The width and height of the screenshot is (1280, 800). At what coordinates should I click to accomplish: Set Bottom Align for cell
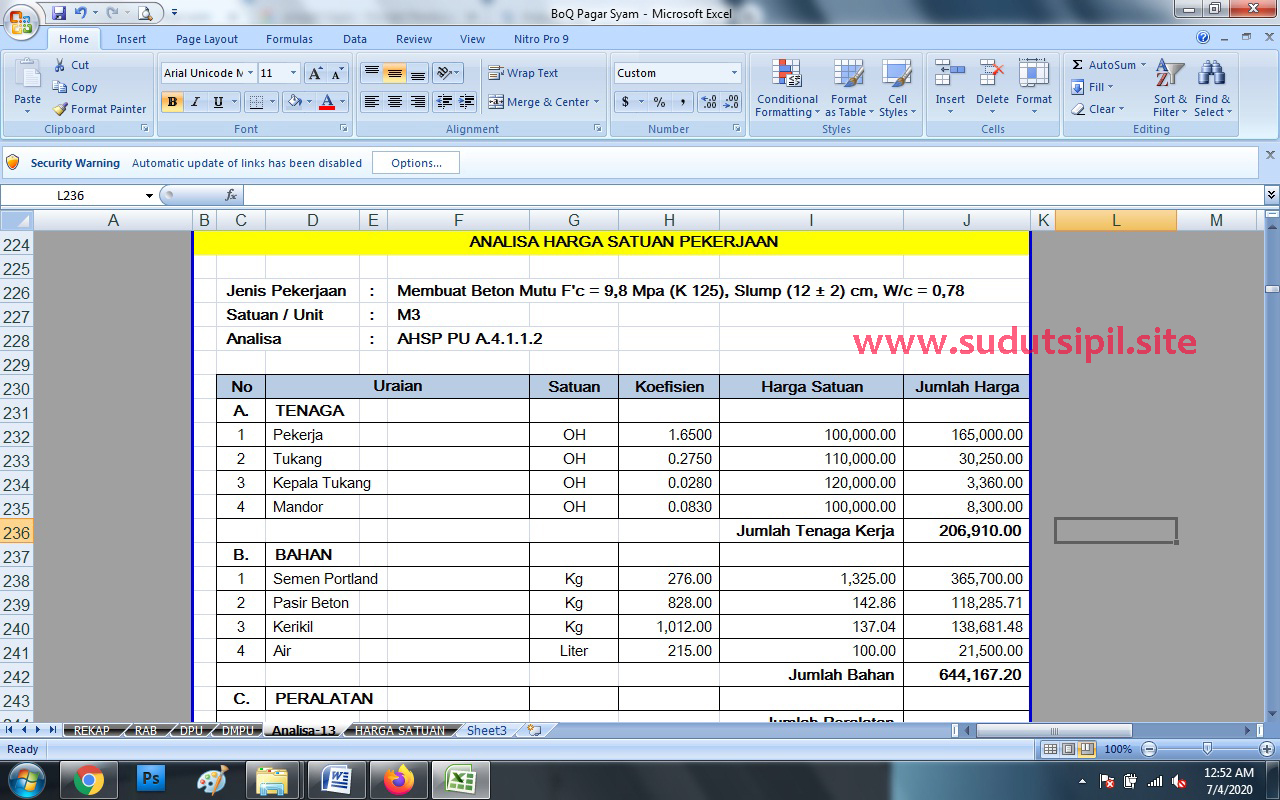tap(418, 73)
